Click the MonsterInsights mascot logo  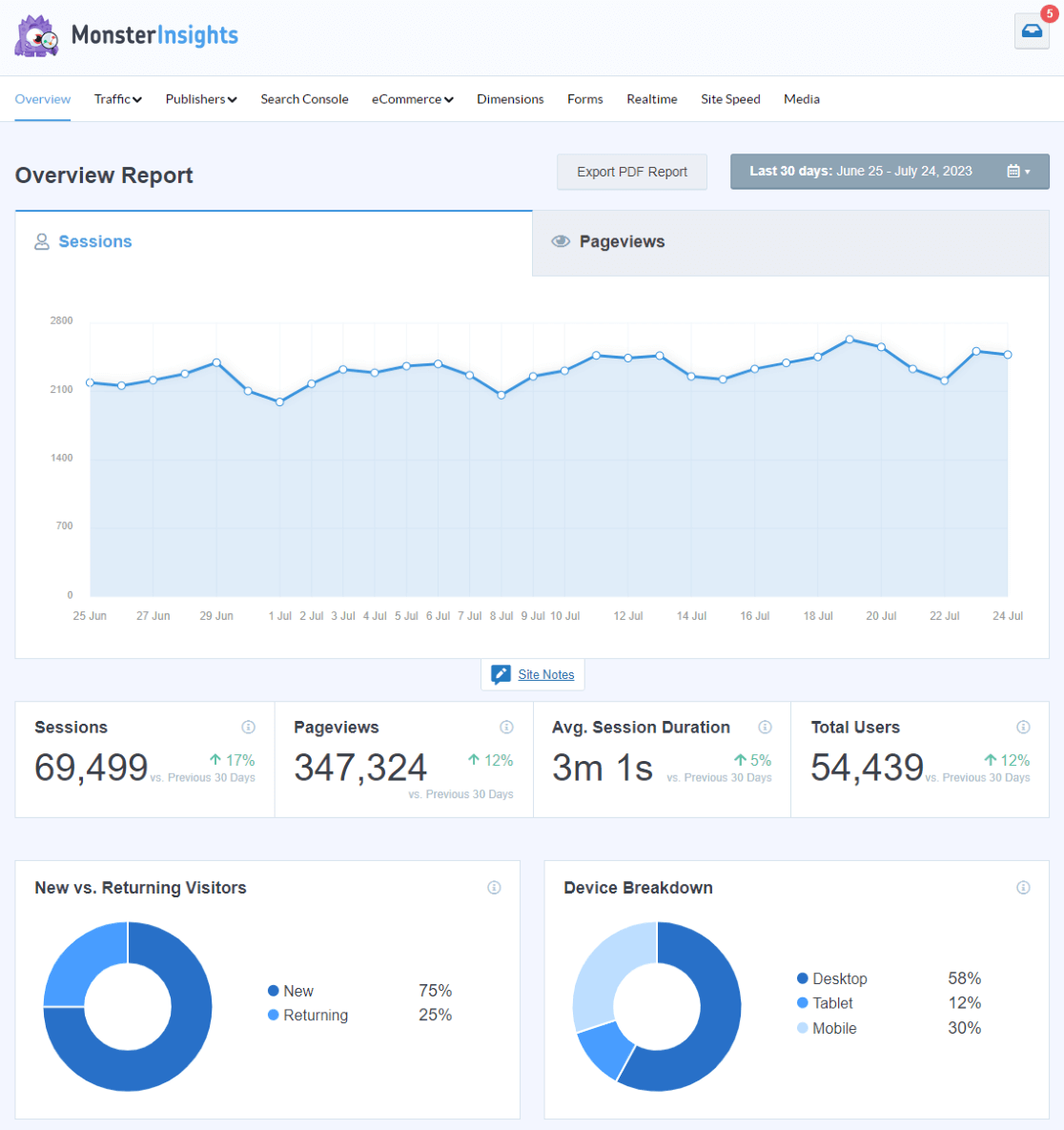(x=36, y=35)
